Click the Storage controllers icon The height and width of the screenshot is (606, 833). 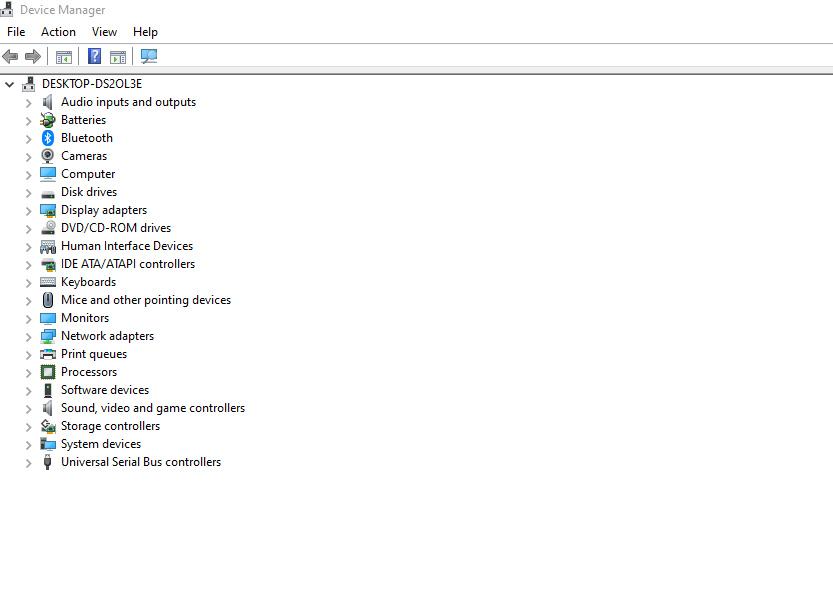pos(48,426)
